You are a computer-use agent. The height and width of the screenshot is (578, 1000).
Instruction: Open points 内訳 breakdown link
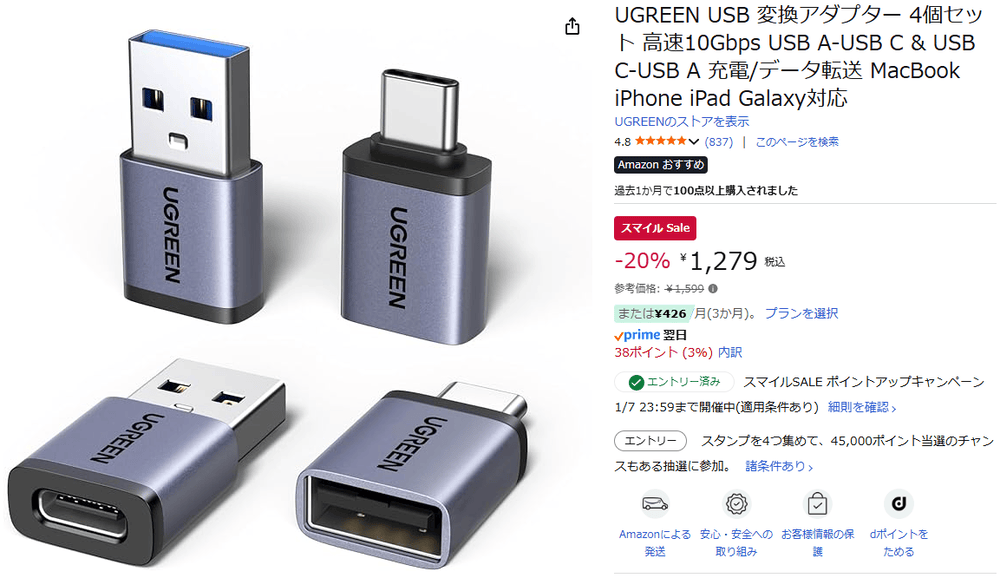(730, 352)
